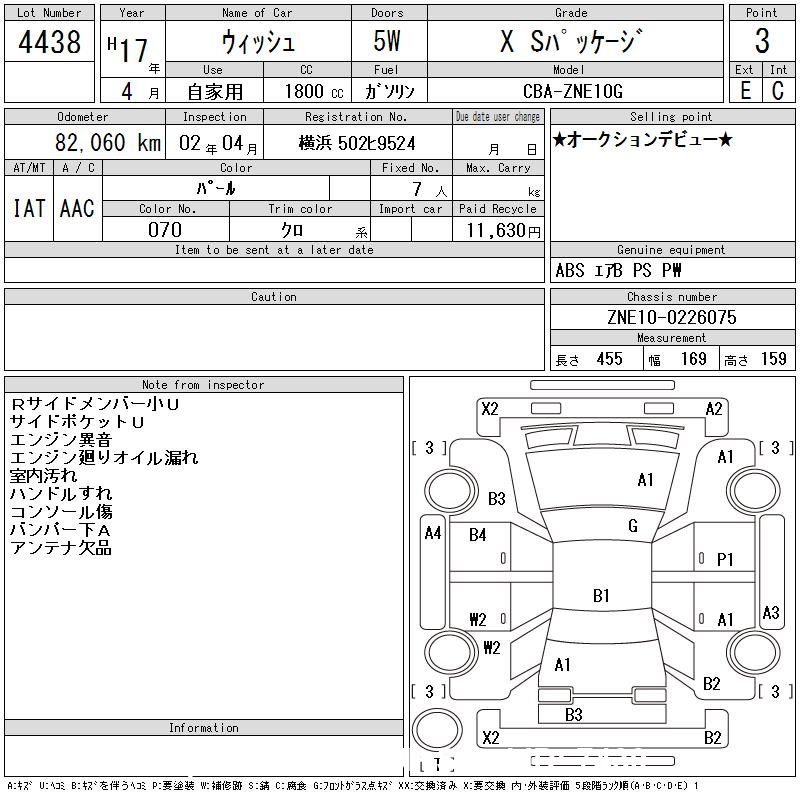Screen dimensions: 800x800
Task: Select selling point ★オークションデビュー★
Action: click(643, 139)
